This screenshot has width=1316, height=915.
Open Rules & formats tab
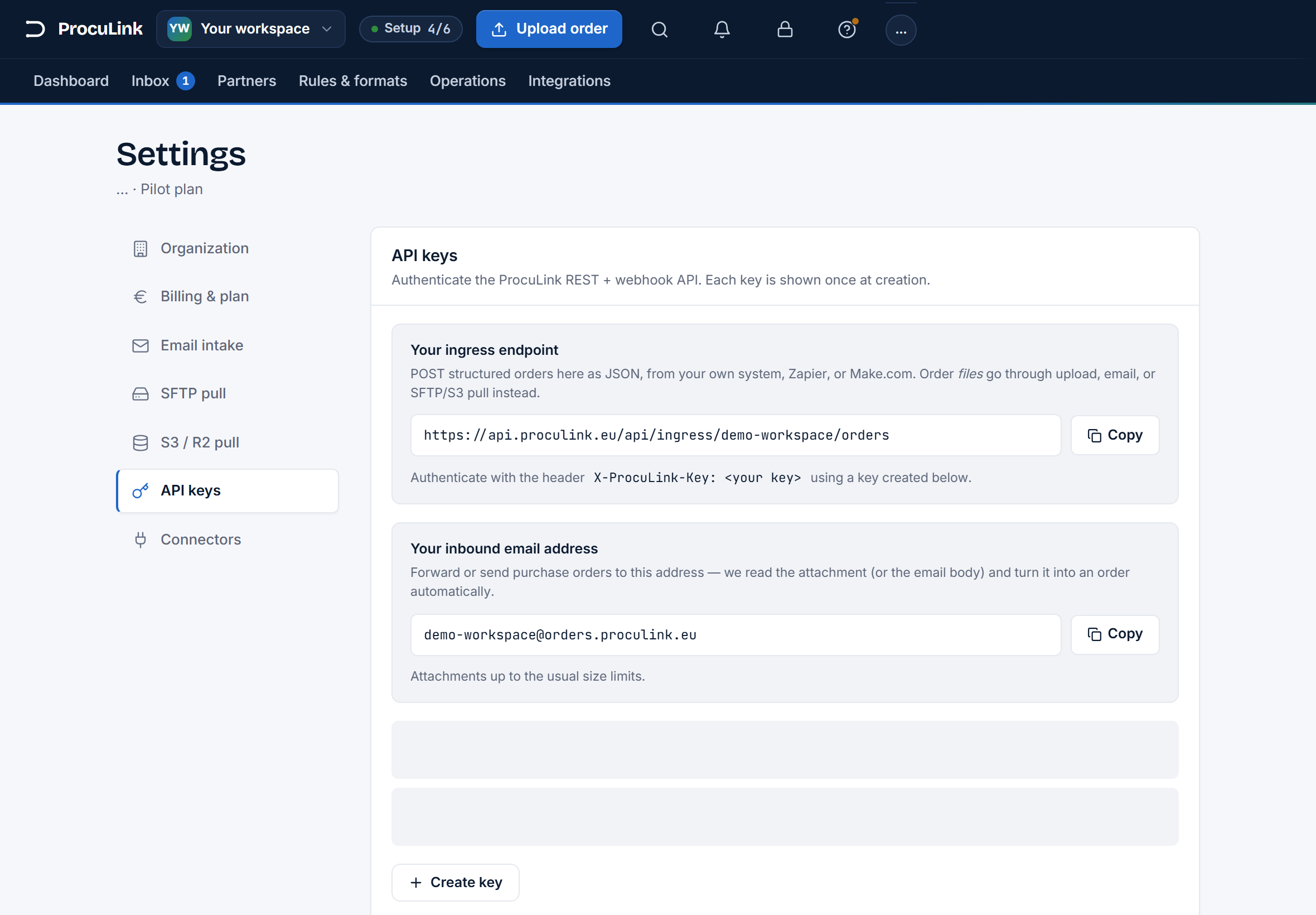[x=353, y=81]
